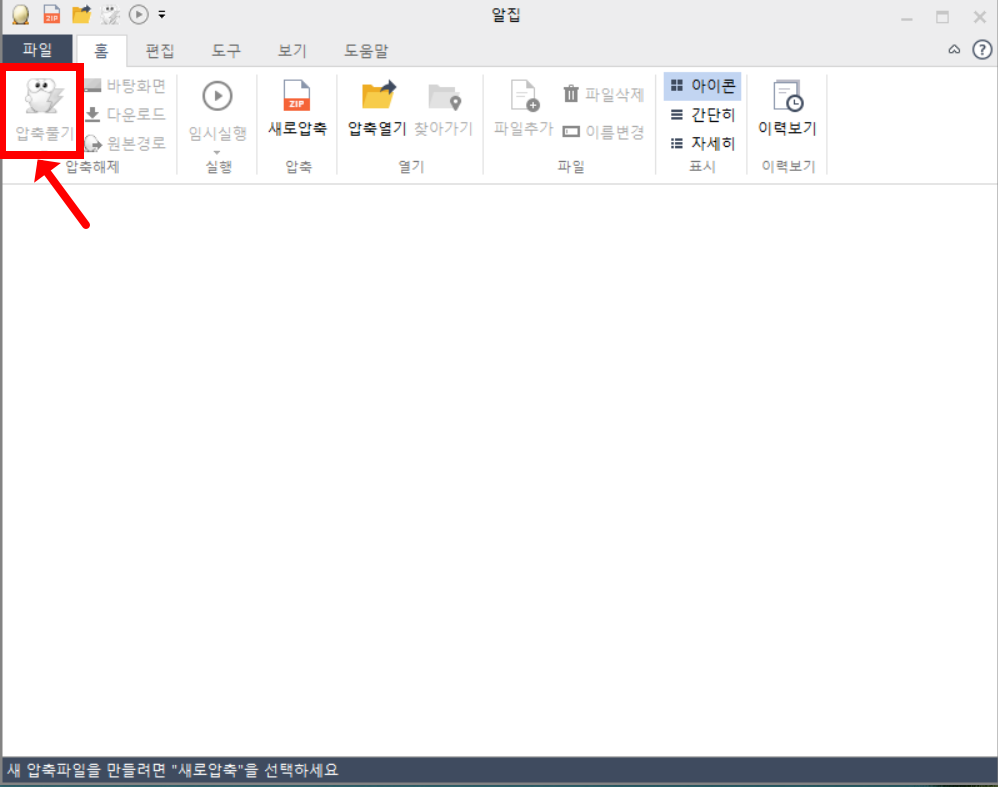Click the 이름변경 rename icon
Screen dimensions: 998x787
[x=571, y=132]
